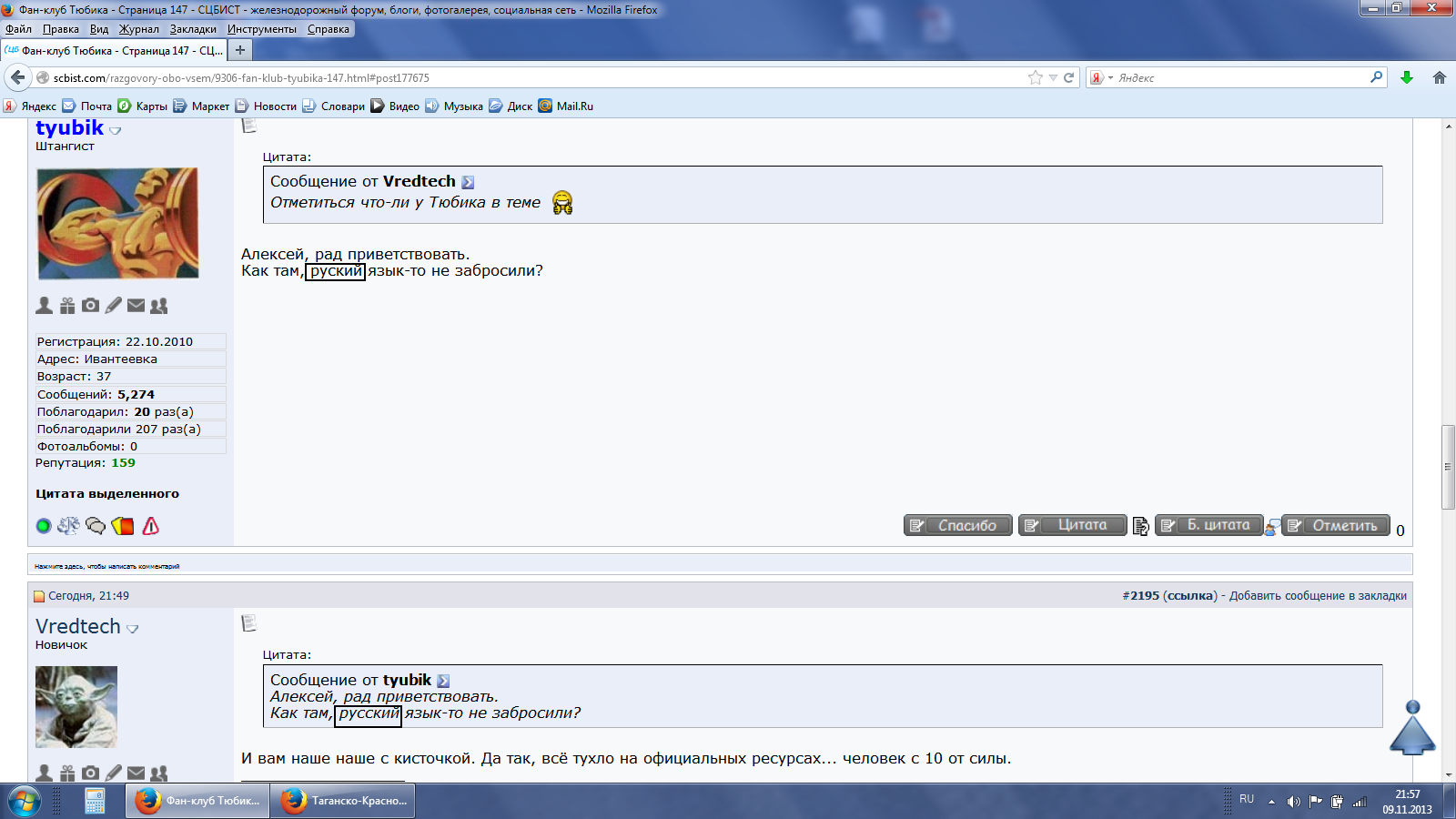
Task: Expand the dropdown arrow next to tyubik username
Action: click(x=116, y=131)
